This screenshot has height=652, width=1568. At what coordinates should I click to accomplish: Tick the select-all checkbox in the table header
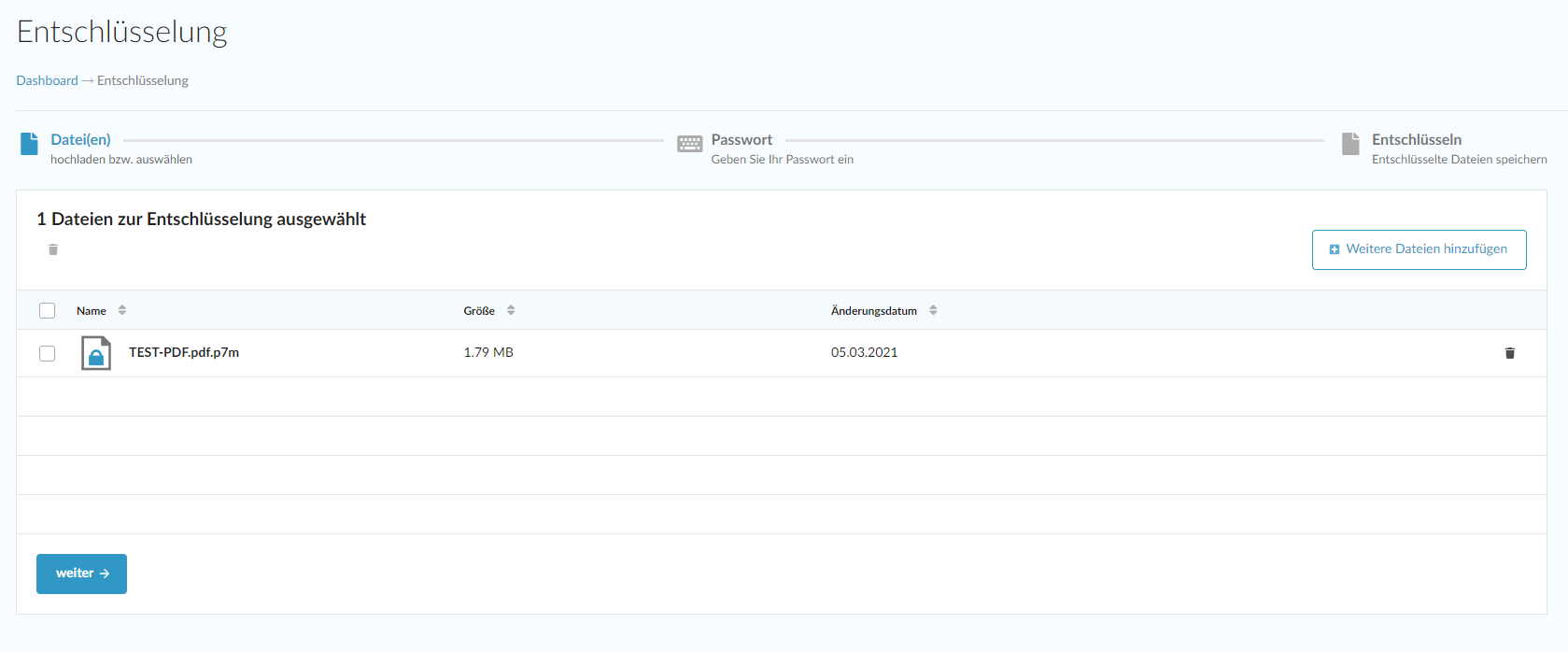click(48, 311)
